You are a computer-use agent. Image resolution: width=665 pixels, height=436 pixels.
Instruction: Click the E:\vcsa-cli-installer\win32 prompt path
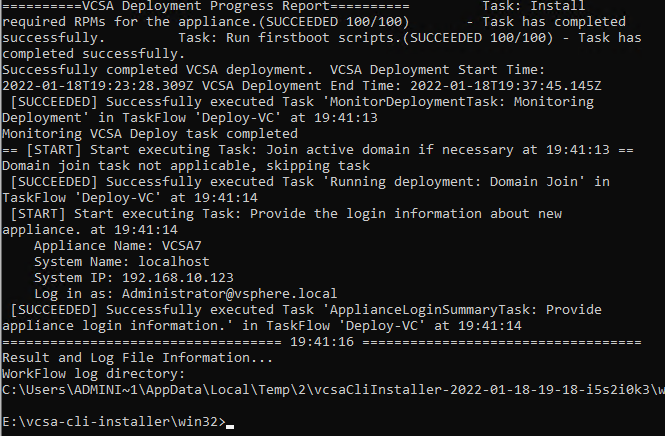point(114,422)
